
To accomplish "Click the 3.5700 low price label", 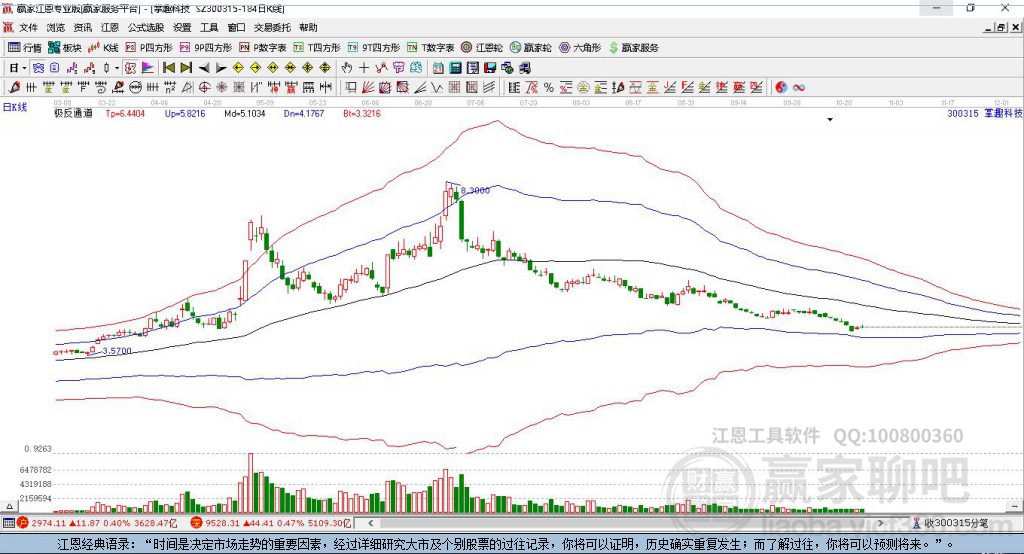I will (118, 351).
